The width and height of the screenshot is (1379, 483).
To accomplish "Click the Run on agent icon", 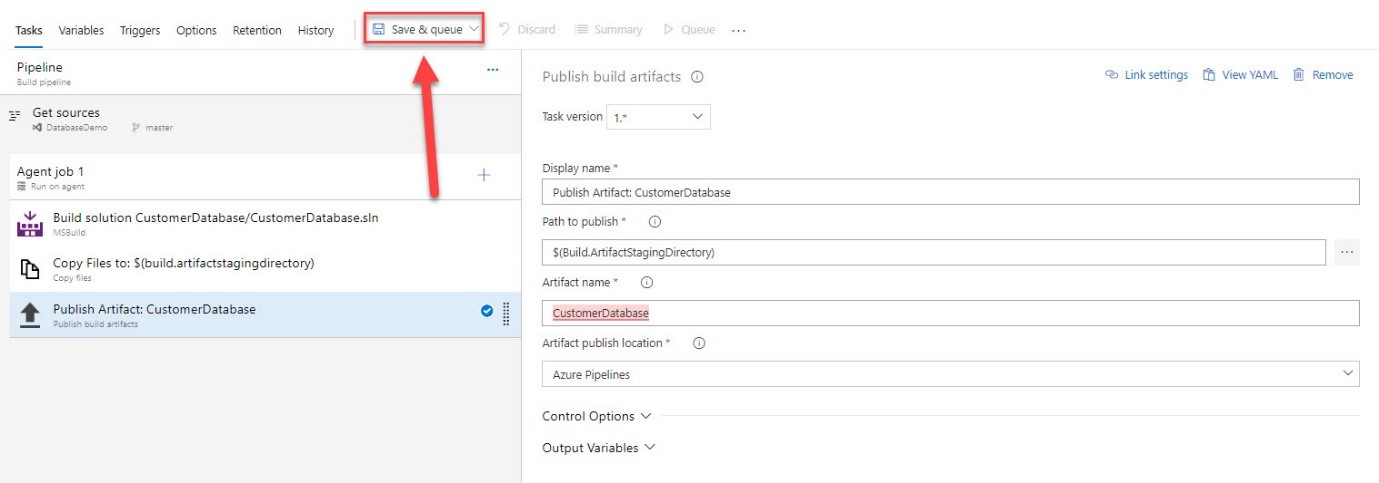I will 21,187.
